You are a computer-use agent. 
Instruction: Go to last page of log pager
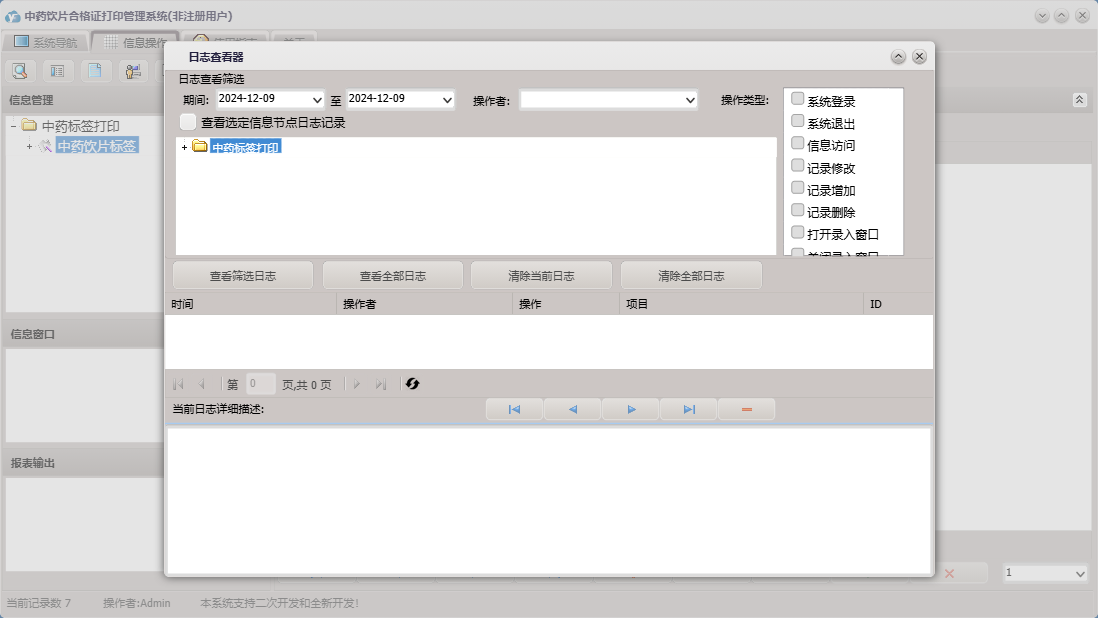(x=380, y=384)
